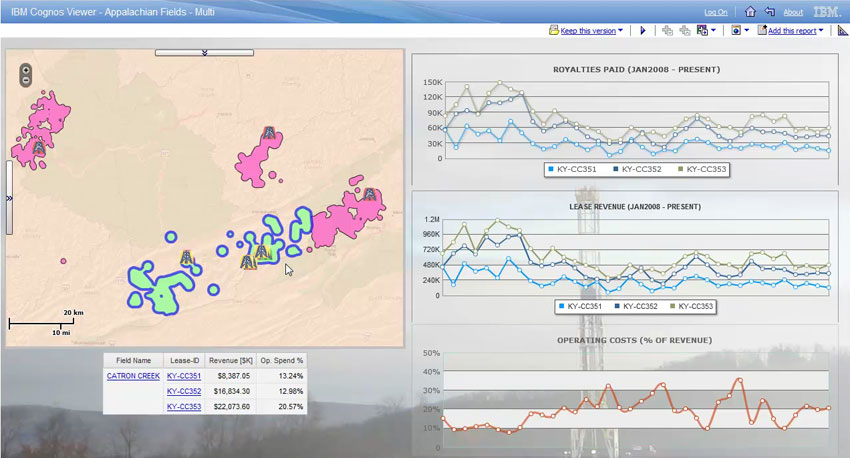This screenshot has height=458, width=850.
Task: Click KY-CC351 legend swatch in Royalties chart
Action: pyautogui.click(x=551, y=169)
